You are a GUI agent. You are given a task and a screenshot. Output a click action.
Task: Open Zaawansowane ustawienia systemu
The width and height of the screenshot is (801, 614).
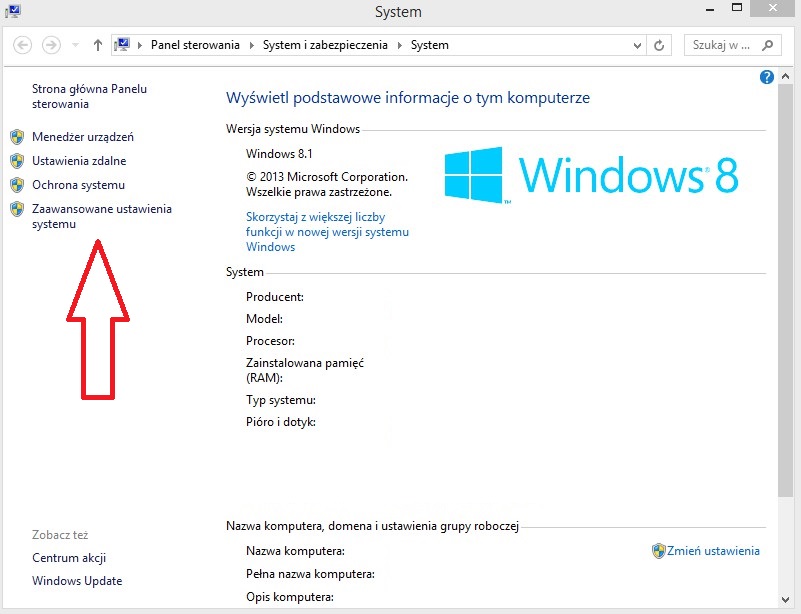click(102, 216)
